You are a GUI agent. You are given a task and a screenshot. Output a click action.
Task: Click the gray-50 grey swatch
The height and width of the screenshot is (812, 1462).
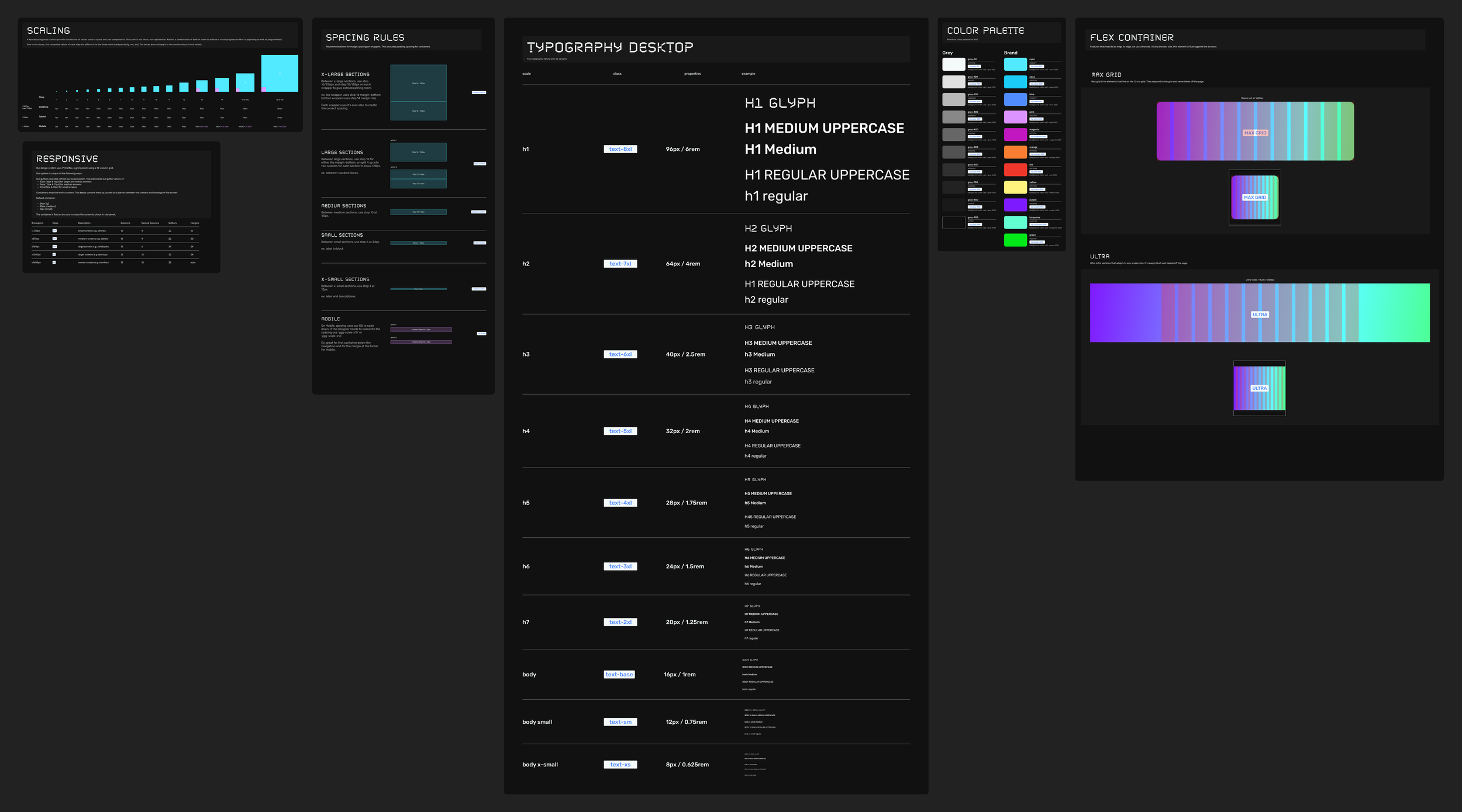(x=953, y=64)
